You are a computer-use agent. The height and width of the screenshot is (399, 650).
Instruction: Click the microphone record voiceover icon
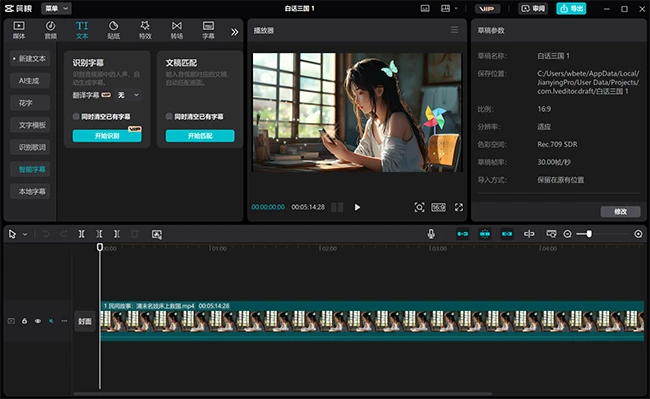[431, 234]
